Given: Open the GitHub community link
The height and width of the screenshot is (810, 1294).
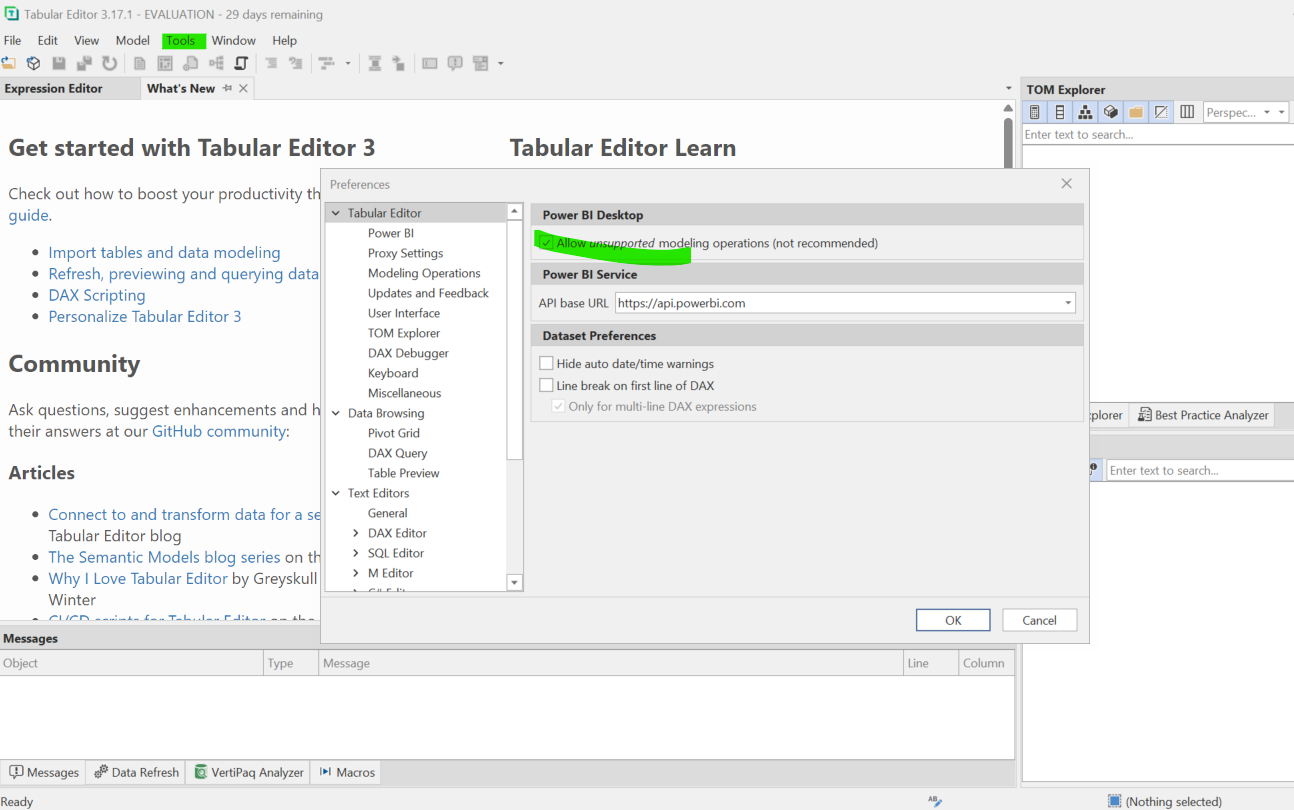Looking at the screenshot, I should (x=218, y=431).
